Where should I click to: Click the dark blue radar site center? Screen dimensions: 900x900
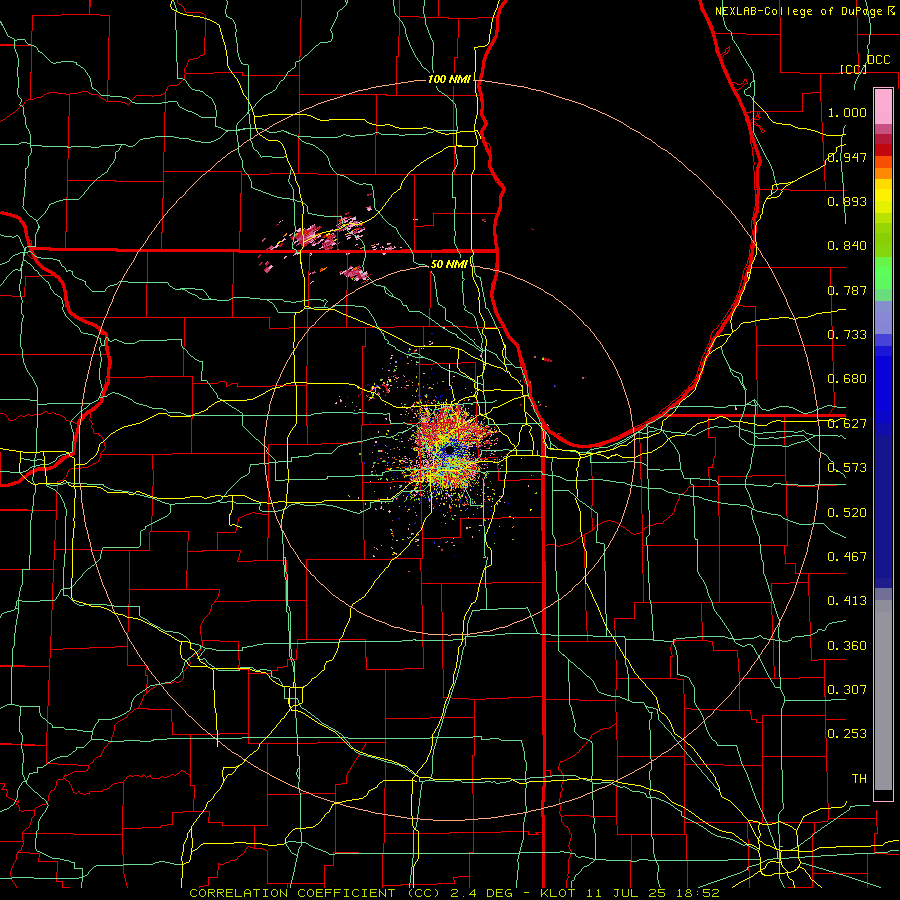point(449,451)
